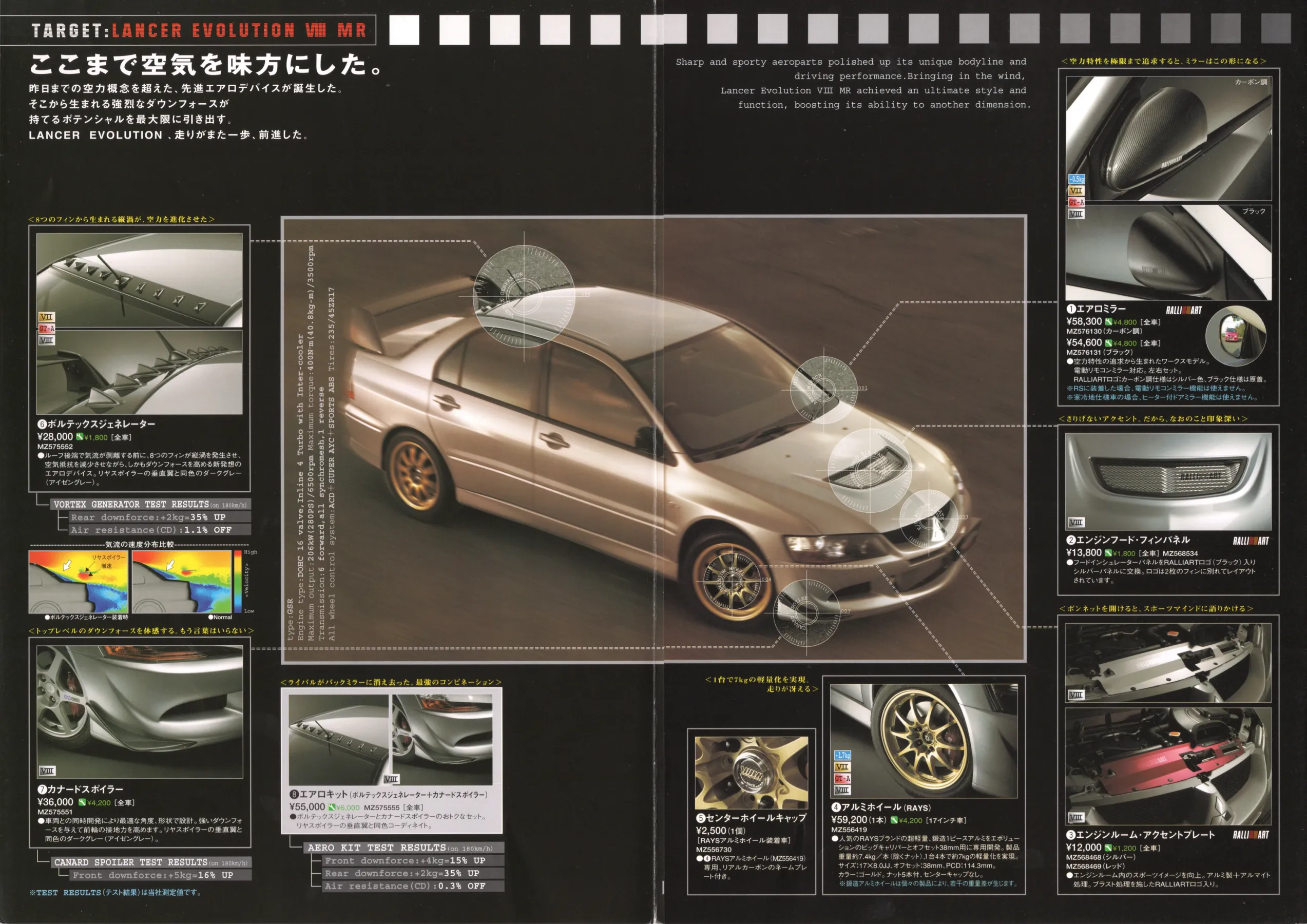Click Air resistance(CD):0.3% OFF line
Viewport: 1307px width, 924px height.
tap(413, 886)
